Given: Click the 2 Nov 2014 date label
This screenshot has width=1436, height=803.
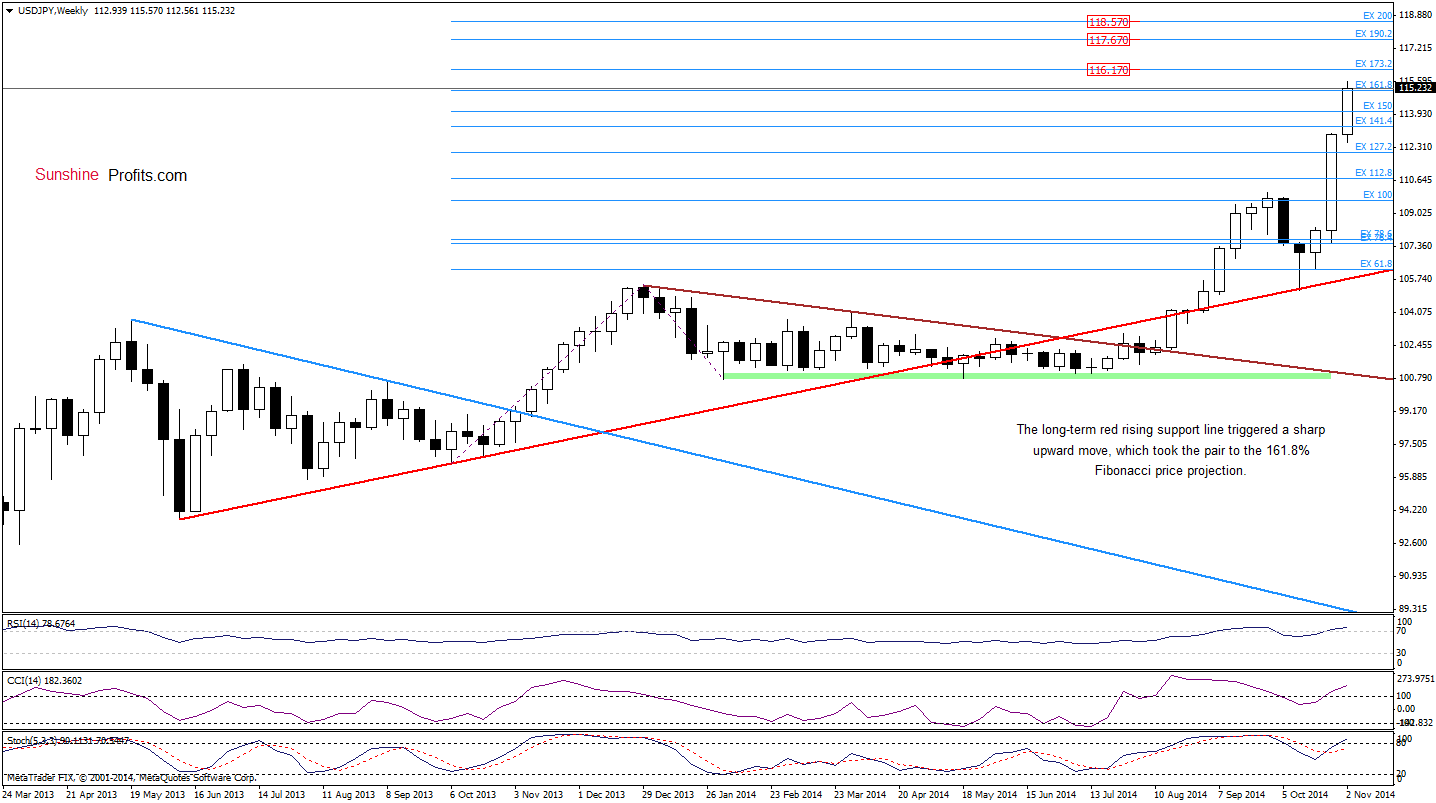Looking at the screenshot, I should [x=1370, y=795].
